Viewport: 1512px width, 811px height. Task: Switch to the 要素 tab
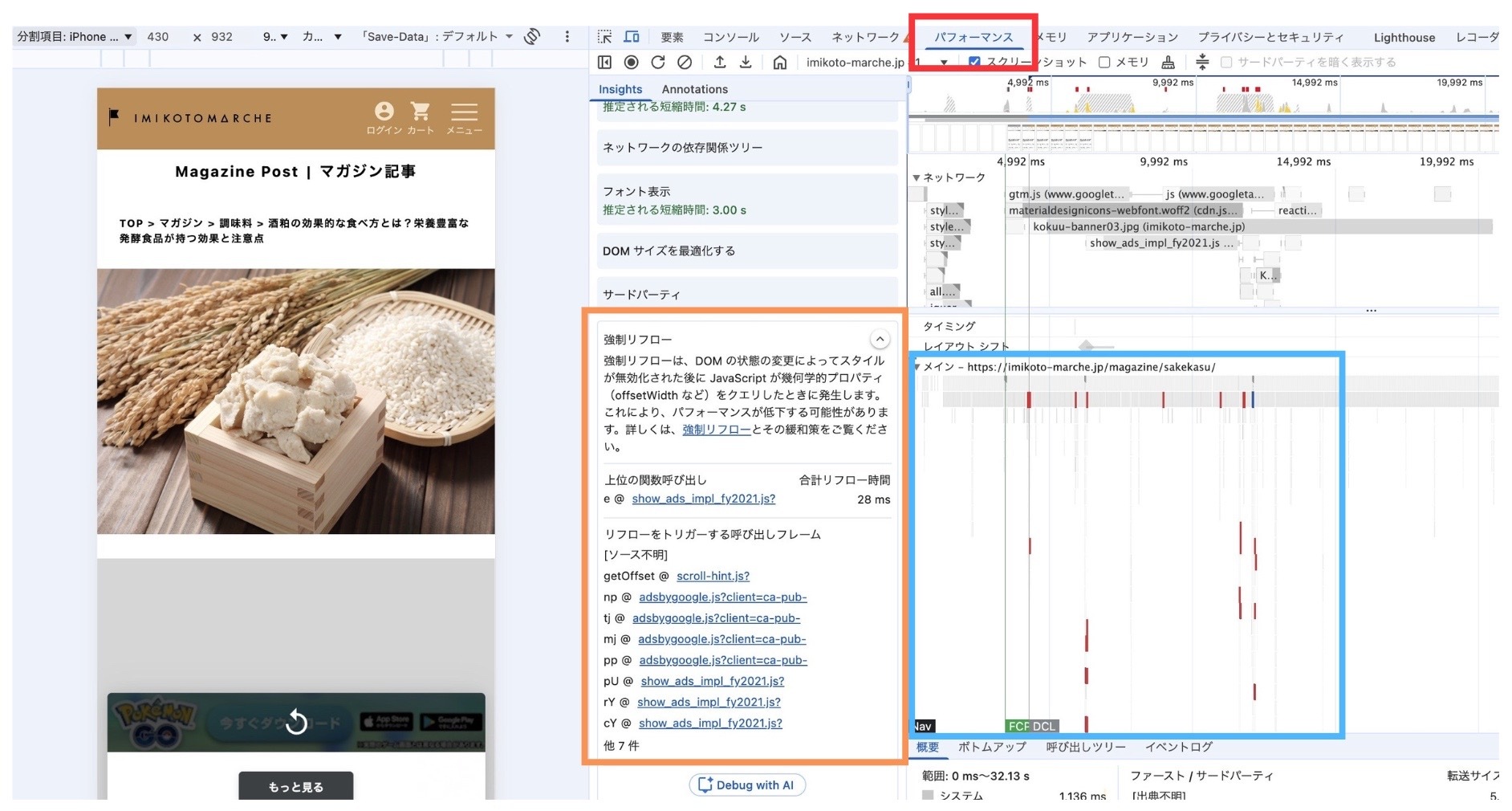point(672,37)
